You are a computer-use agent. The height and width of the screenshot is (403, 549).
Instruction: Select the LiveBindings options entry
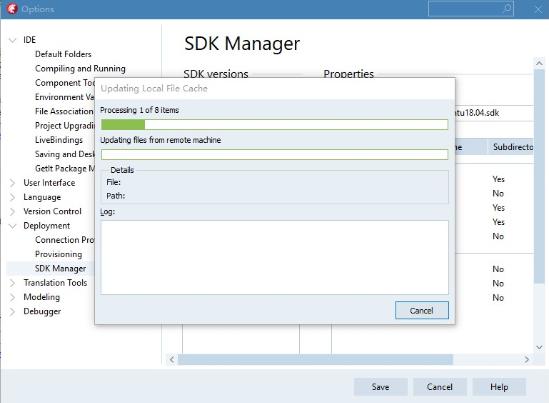[x=59, y=140]
